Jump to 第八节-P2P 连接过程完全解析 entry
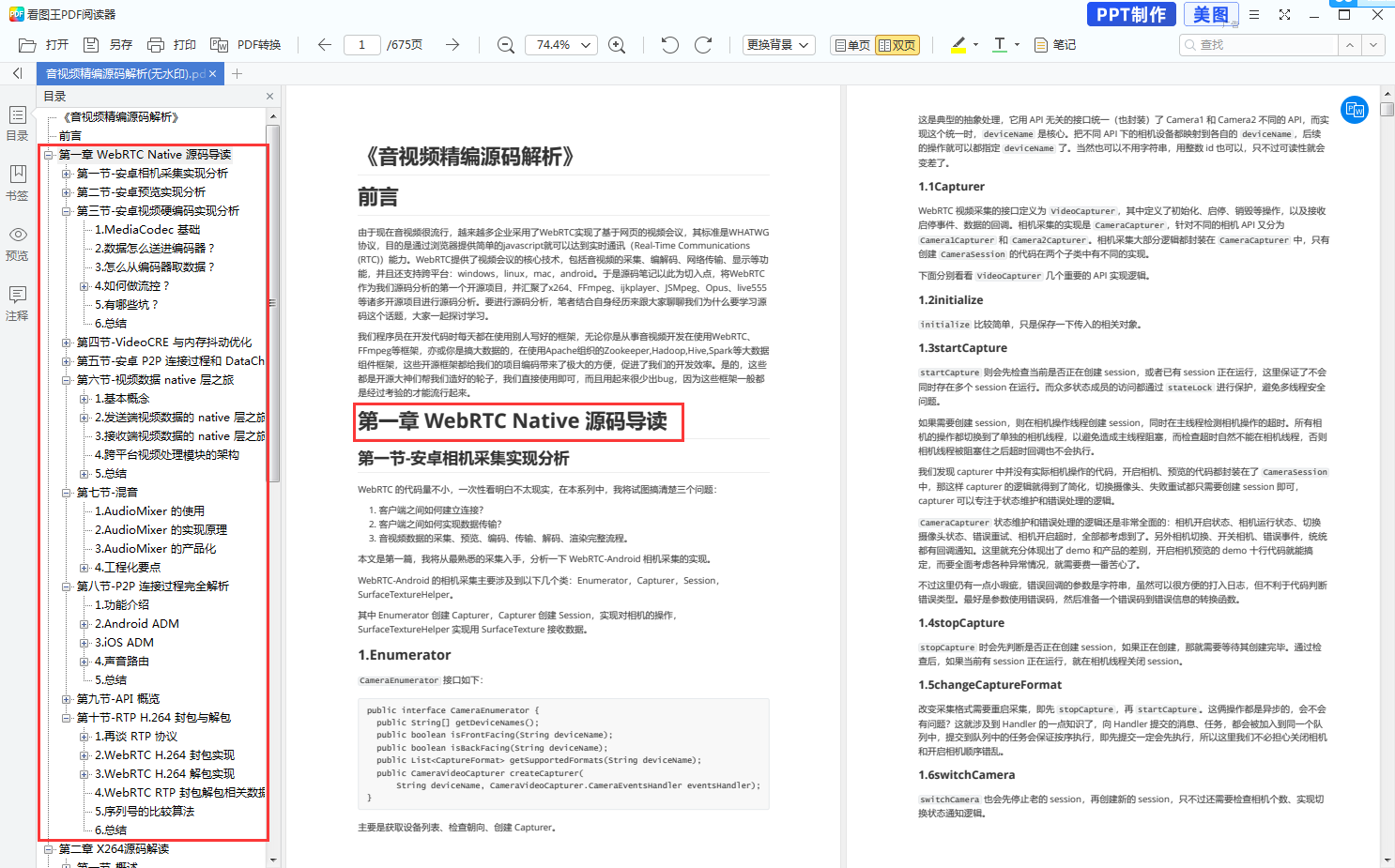Image resolution: width=1395 pixels, height=868 pixels. point(153,586)
